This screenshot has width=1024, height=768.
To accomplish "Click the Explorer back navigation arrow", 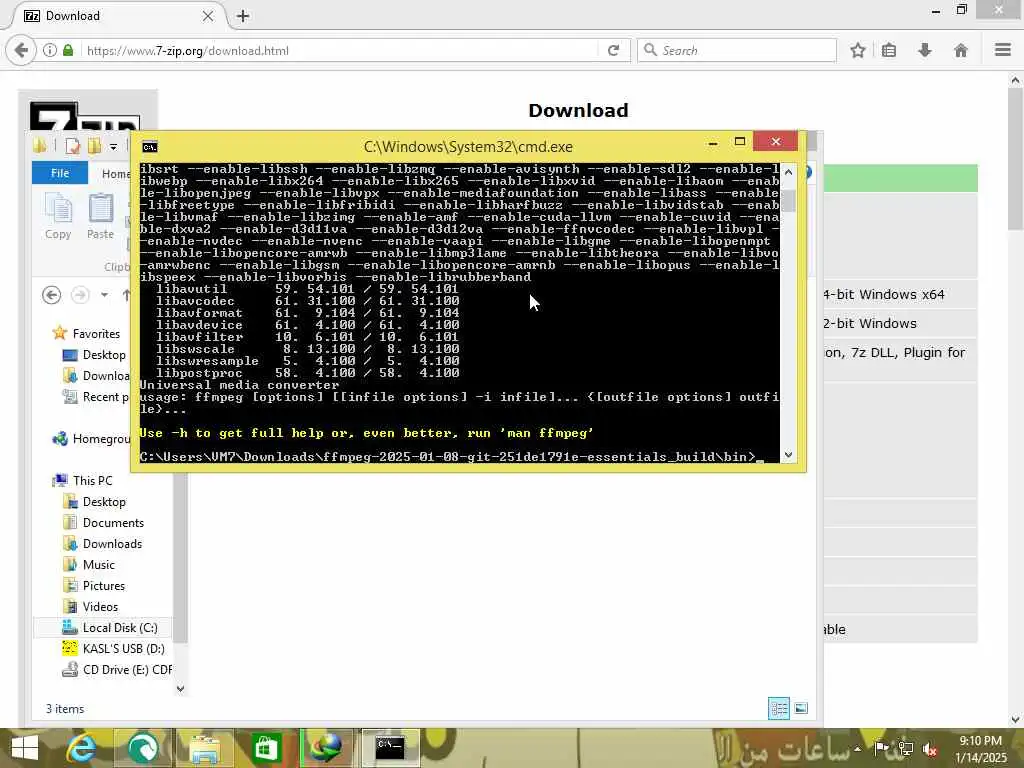I will point(52,295).
